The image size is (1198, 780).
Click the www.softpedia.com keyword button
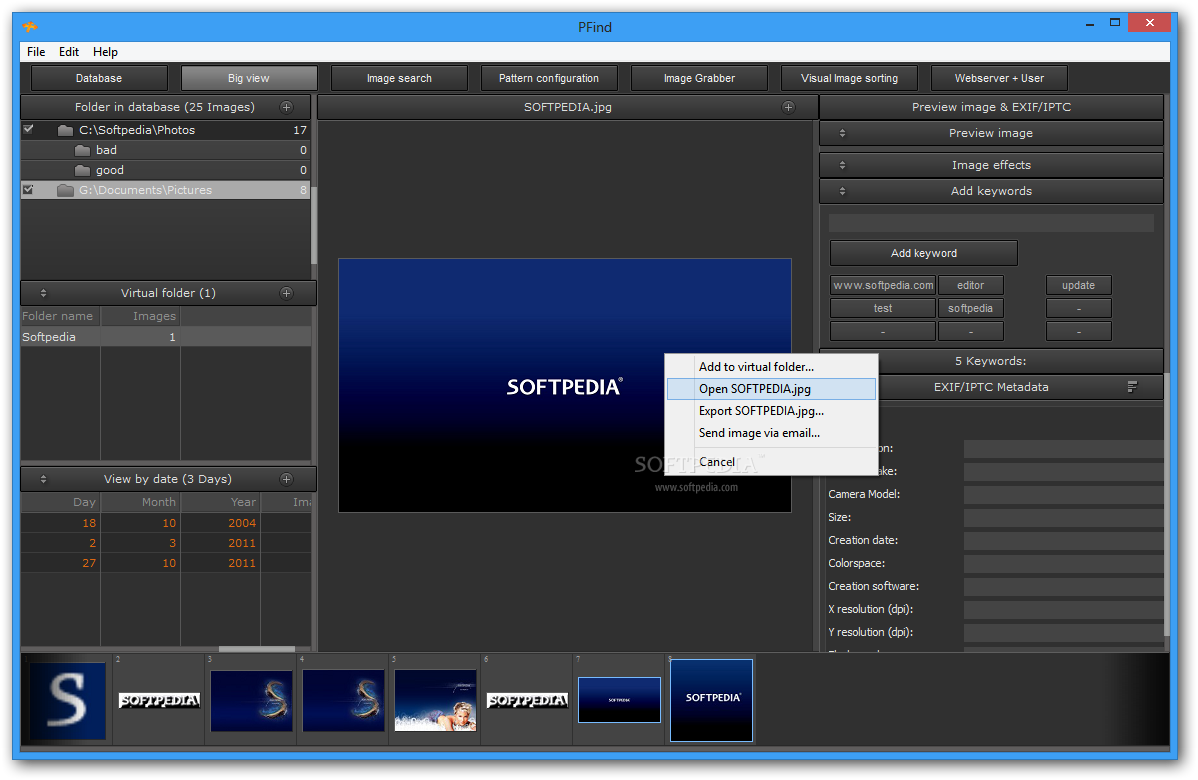(x=883, y=285)
